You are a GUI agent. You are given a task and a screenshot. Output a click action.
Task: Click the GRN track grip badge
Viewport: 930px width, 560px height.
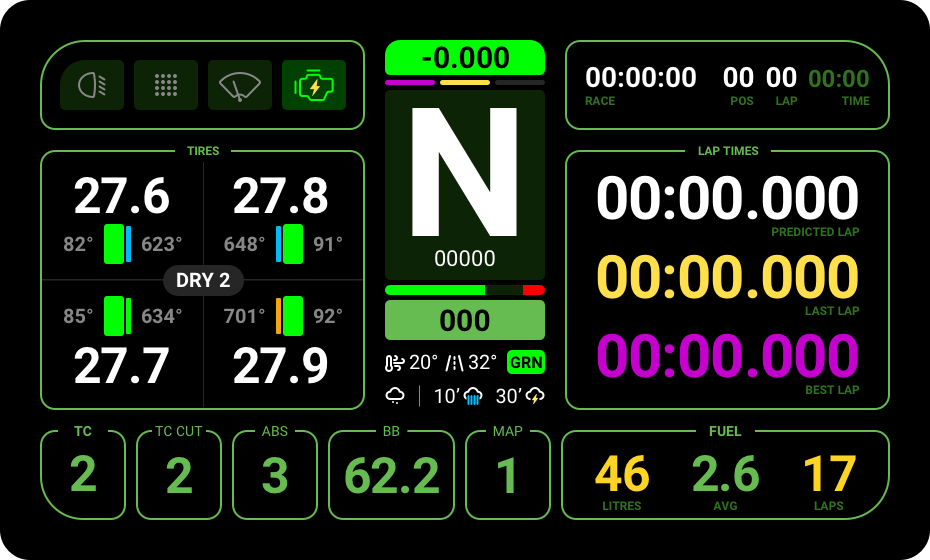click(x=525, y=362)
